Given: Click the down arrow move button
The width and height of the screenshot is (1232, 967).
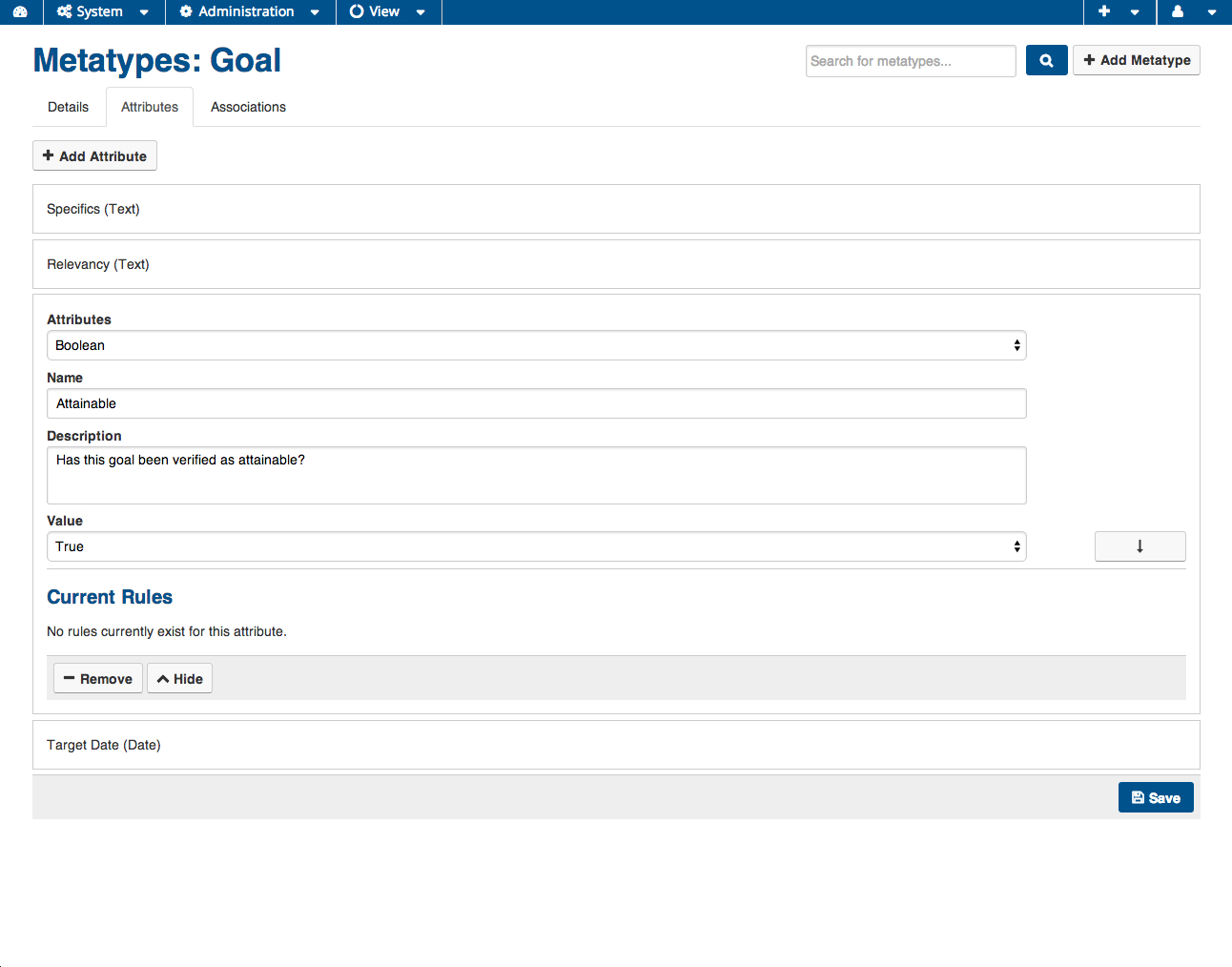Looking at the screenshot, I should (1140, 546).
